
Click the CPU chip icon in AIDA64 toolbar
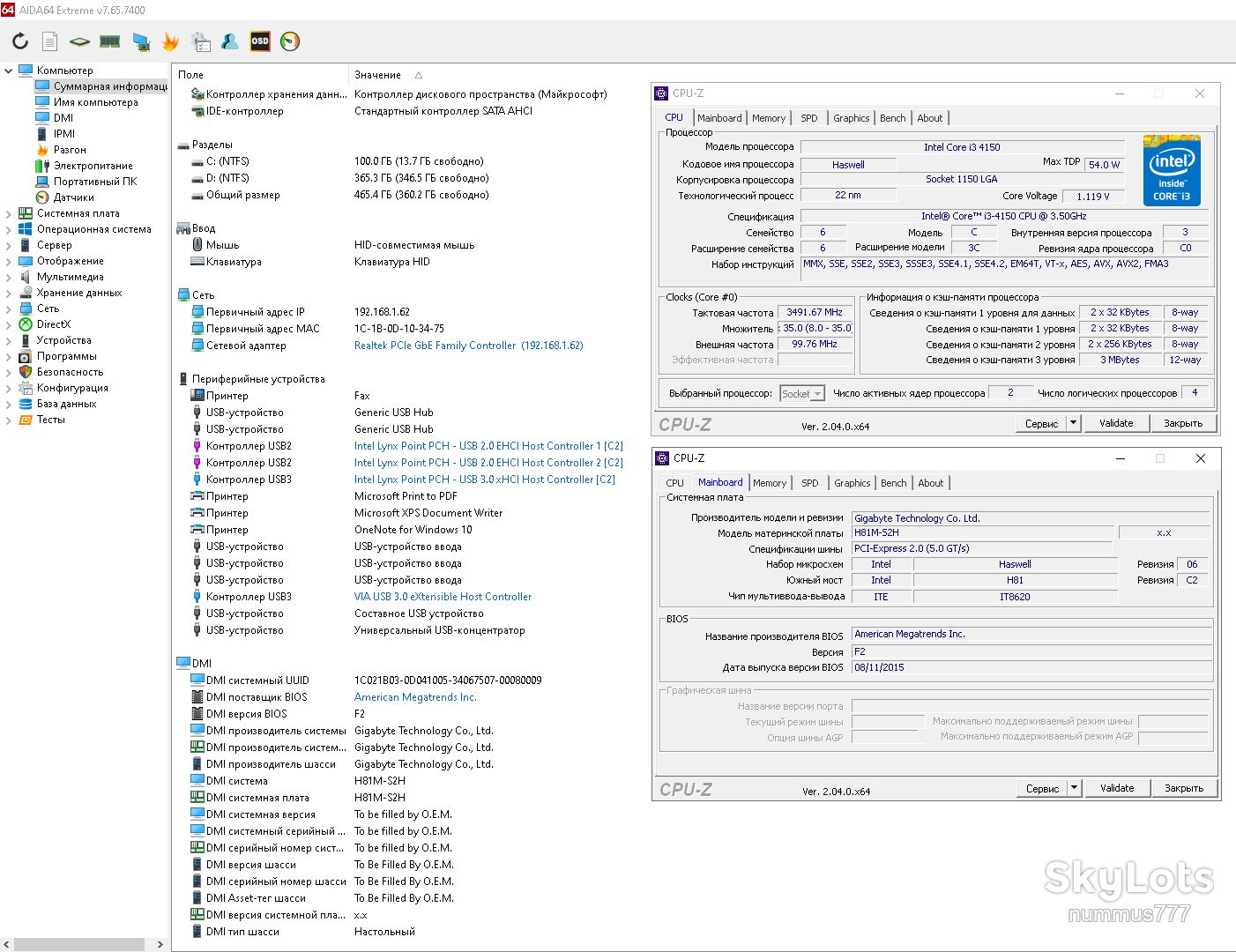(80, 41)
